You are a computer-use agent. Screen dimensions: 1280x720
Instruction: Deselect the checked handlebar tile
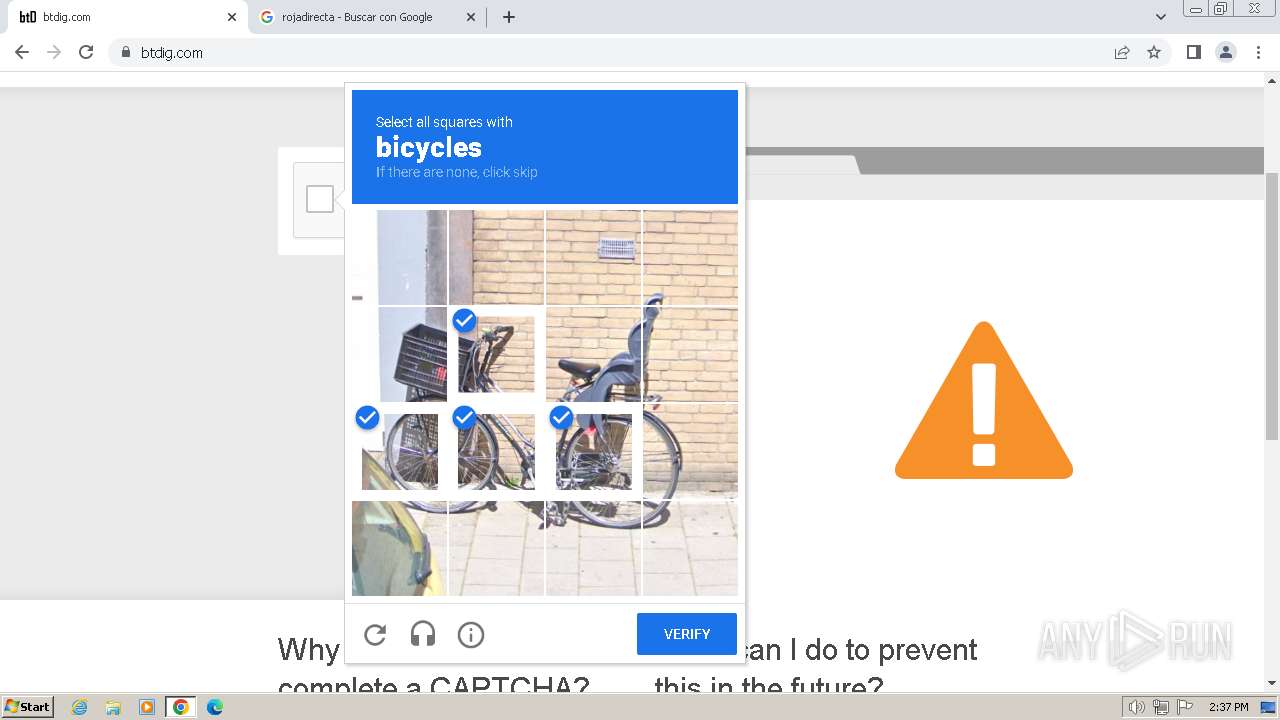[496, 354]
